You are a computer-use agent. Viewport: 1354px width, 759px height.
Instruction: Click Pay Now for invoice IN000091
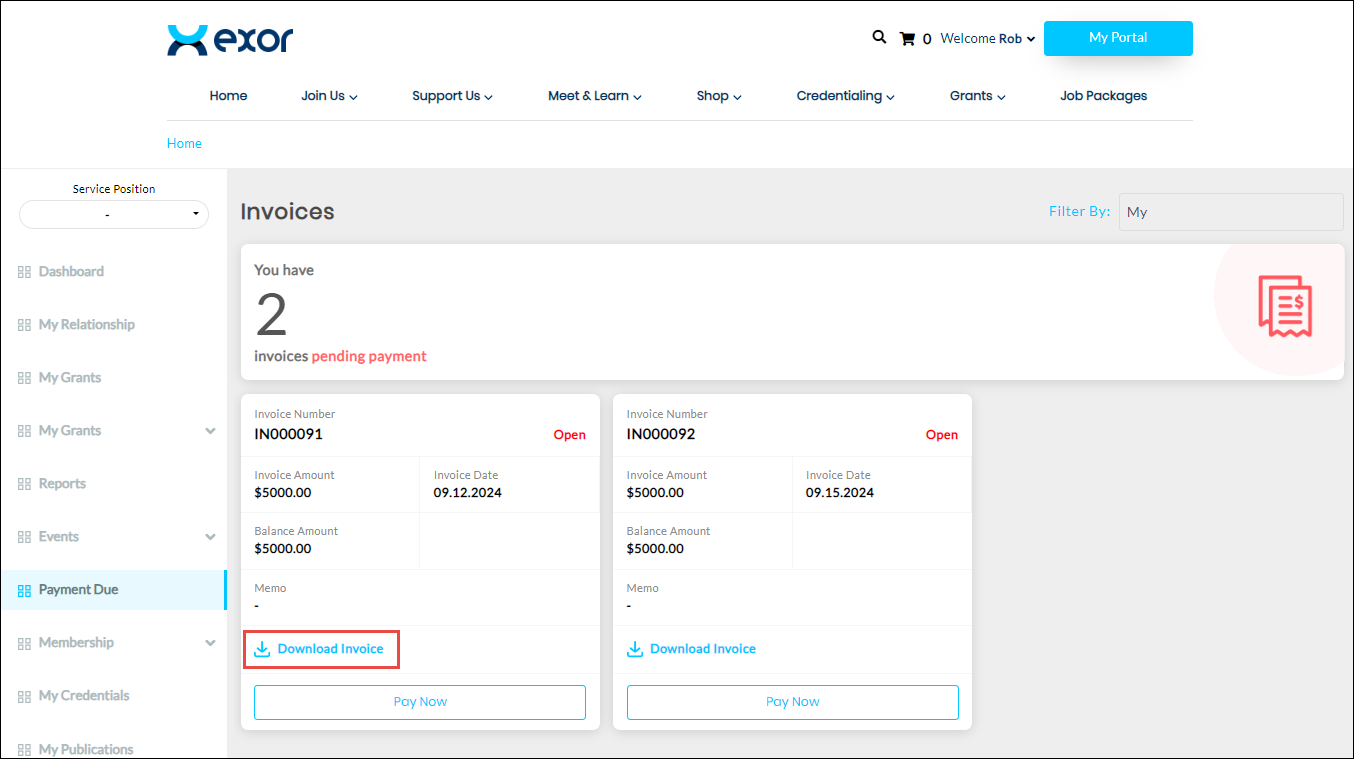click(x=420, y=702)
